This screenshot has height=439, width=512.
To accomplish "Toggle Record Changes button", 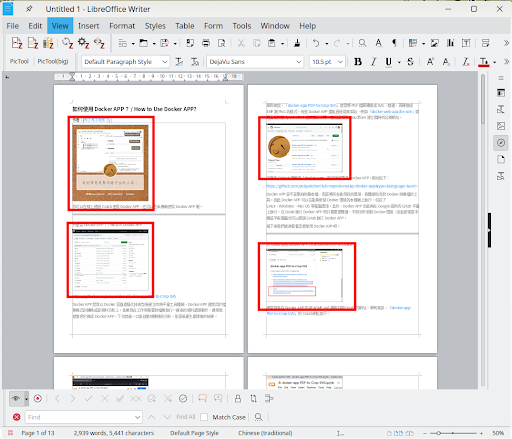I will pos(38,398).
